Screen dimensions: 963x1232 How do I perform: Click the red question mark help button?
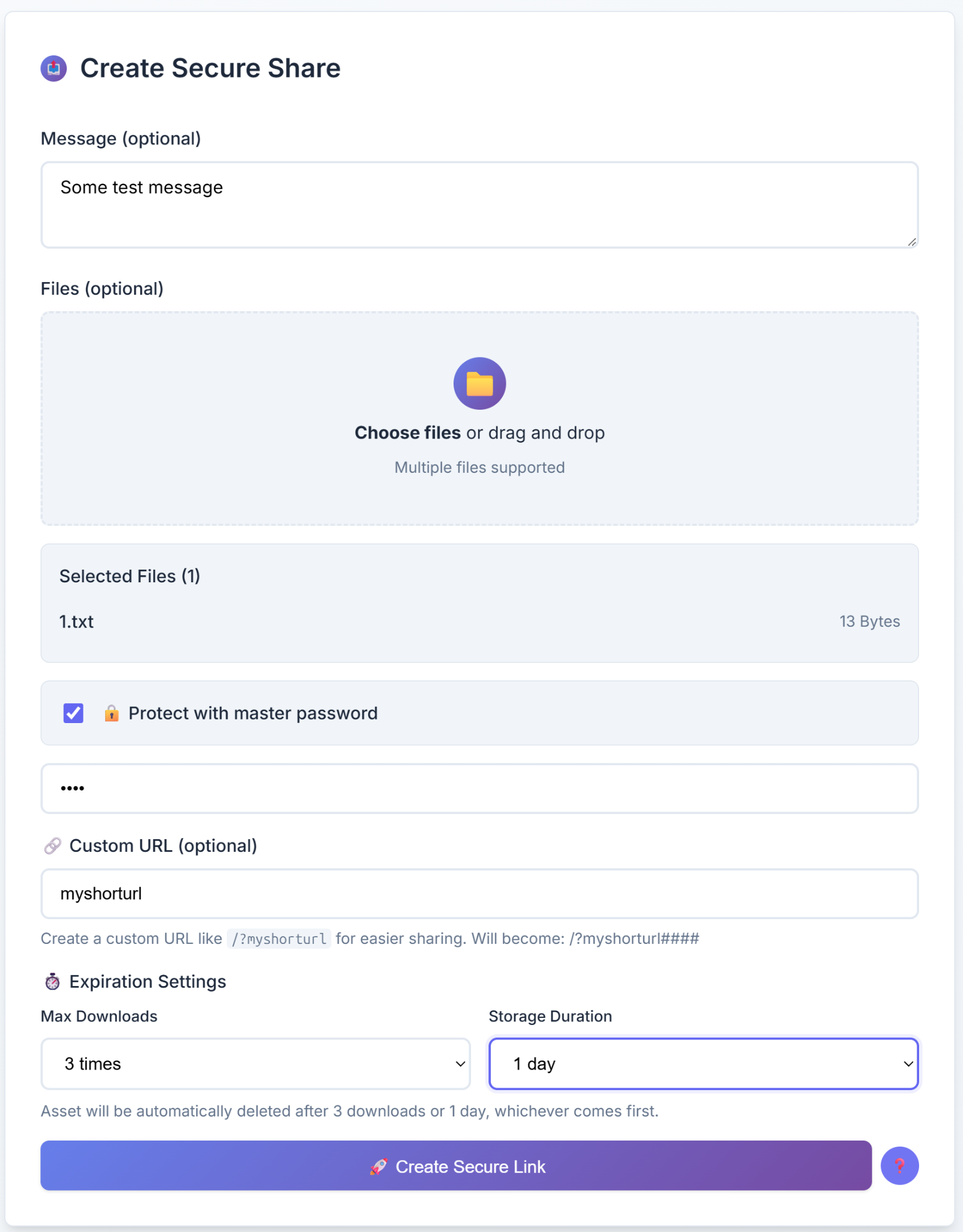899,1166
